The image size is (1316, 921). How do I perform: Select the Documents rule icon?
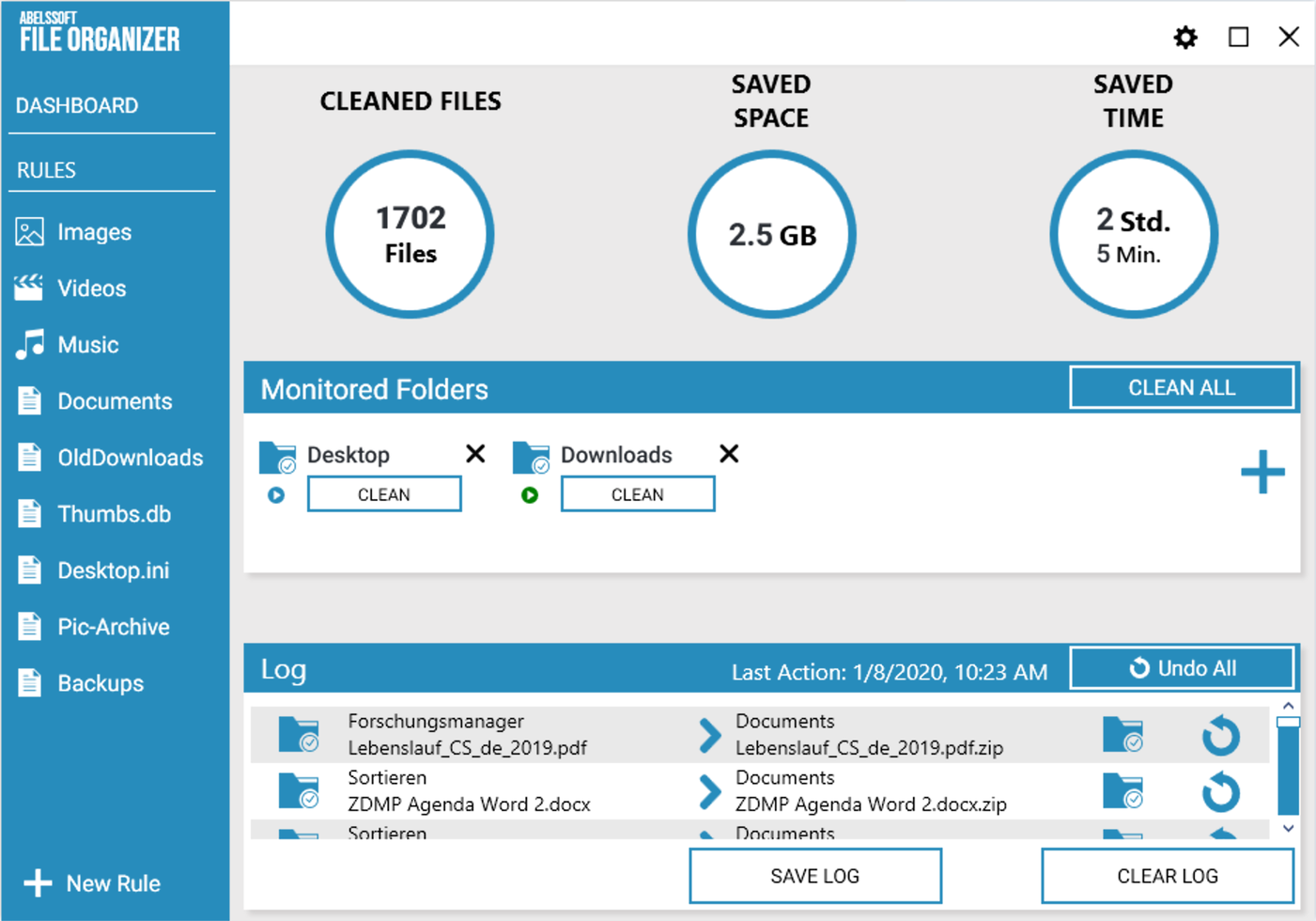(x=28, y=400)
